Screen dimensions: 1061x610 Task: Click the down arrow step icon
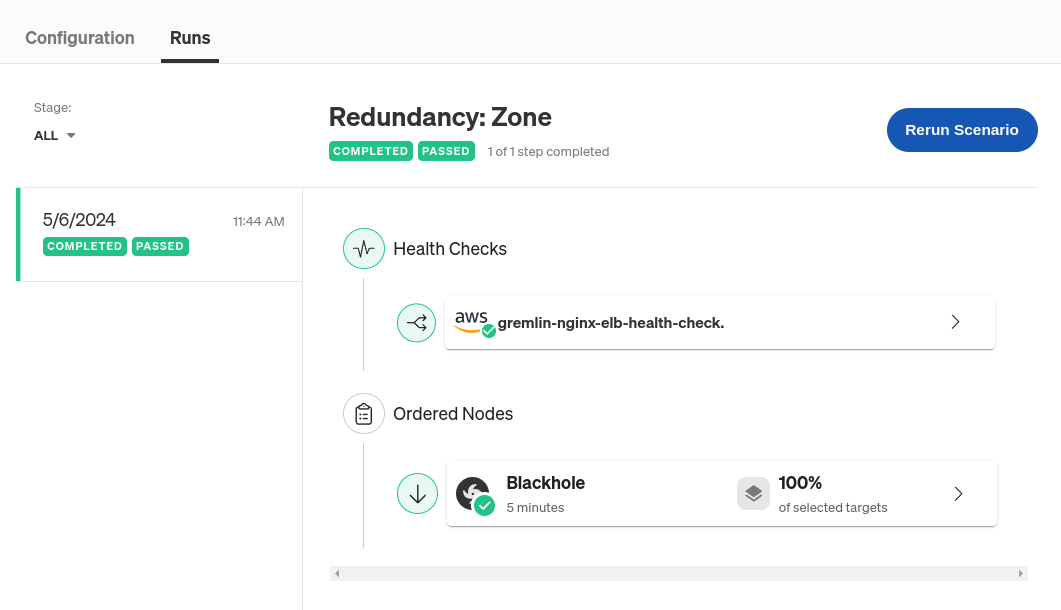click(417, 494)
